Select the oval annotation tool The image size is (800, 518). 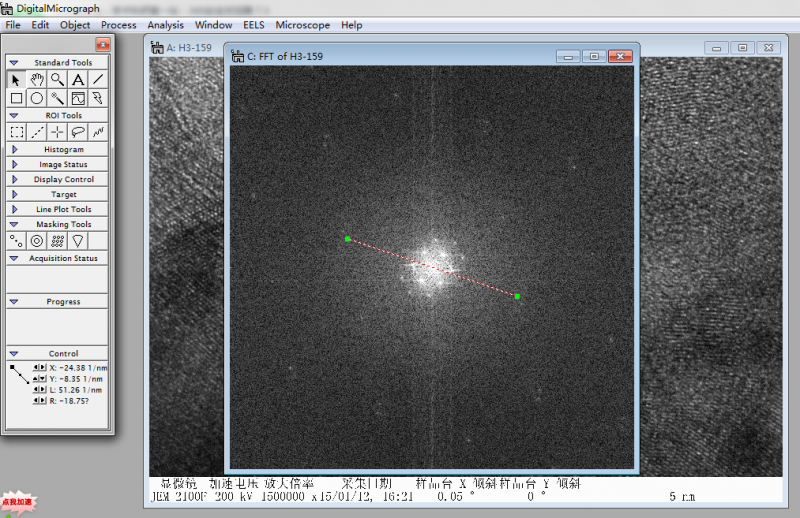click(x=37, y=98)
